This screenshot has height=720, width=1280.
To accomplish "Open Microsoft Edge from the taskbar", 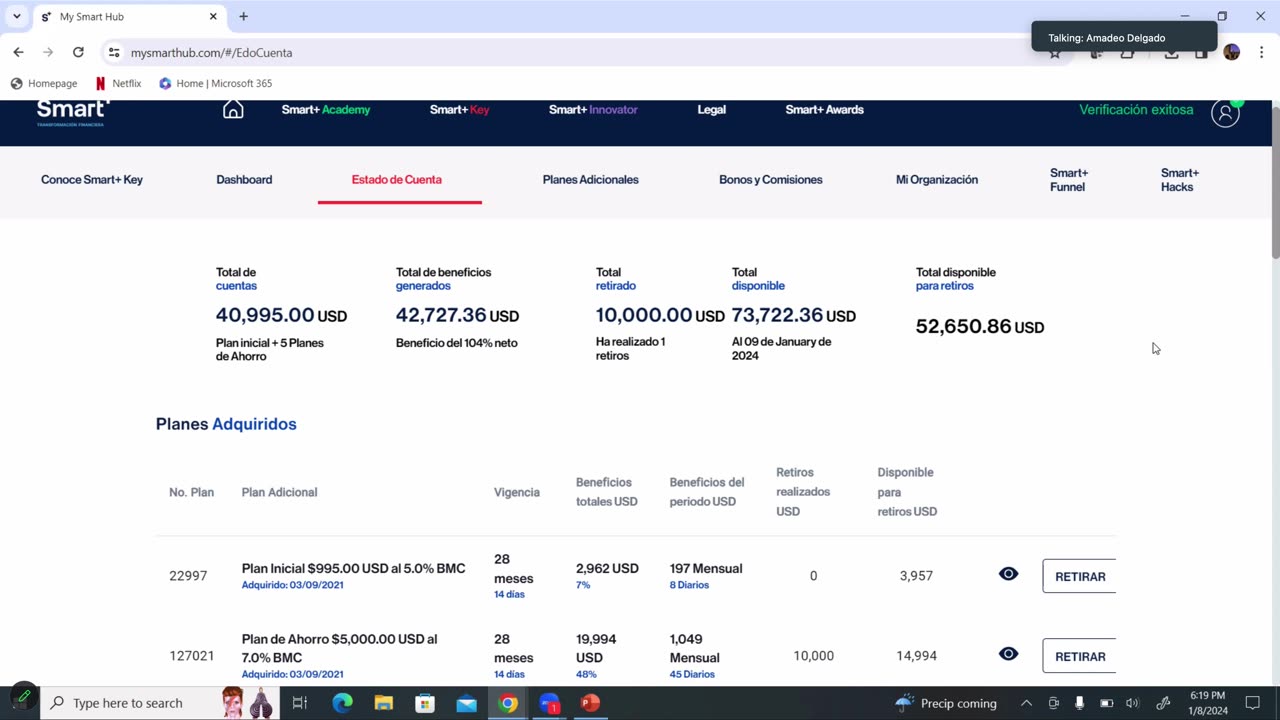I will [x=342, y=703].
